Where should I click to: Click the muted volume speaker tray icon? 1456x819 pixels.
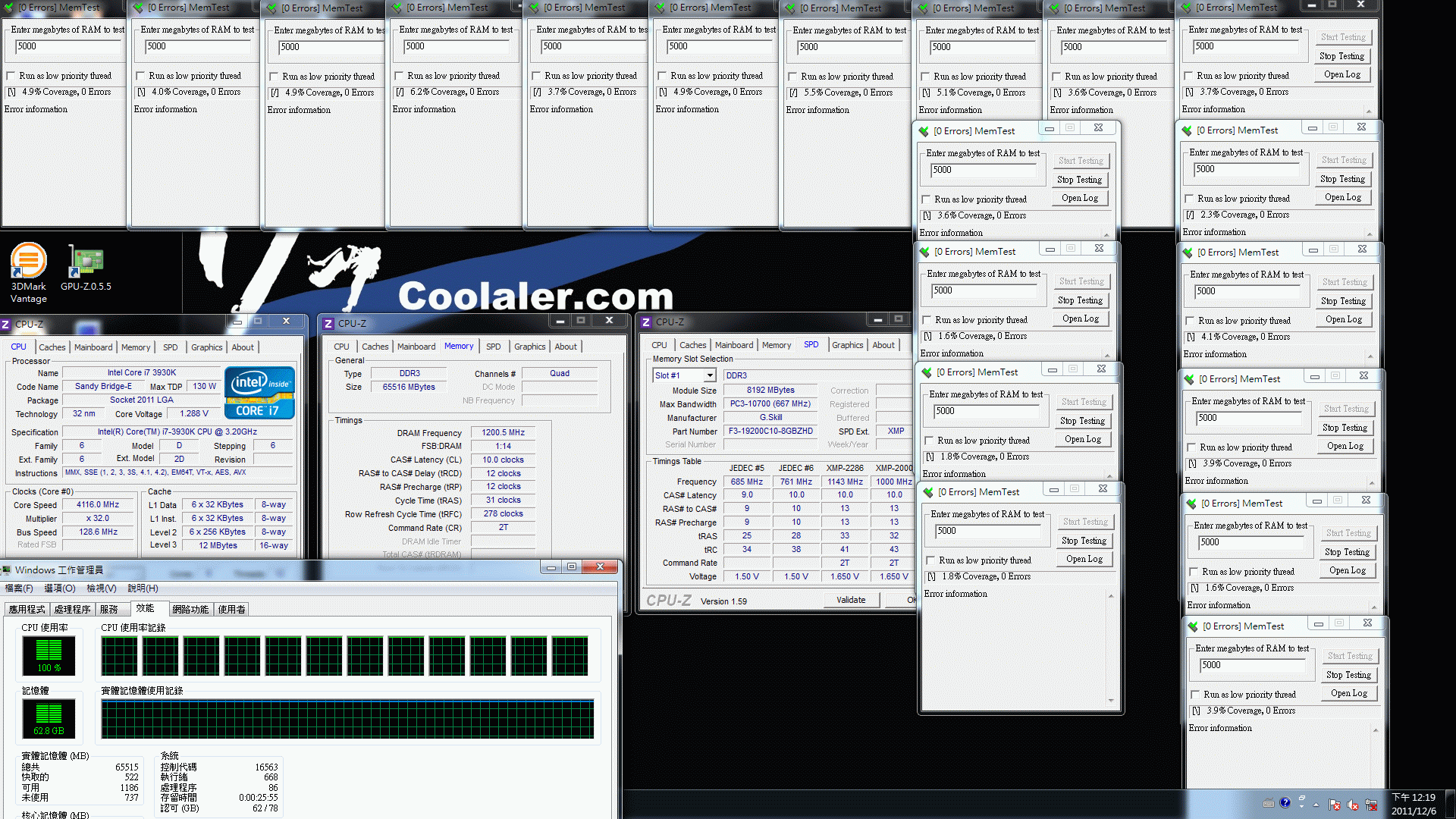(1353, 805)
